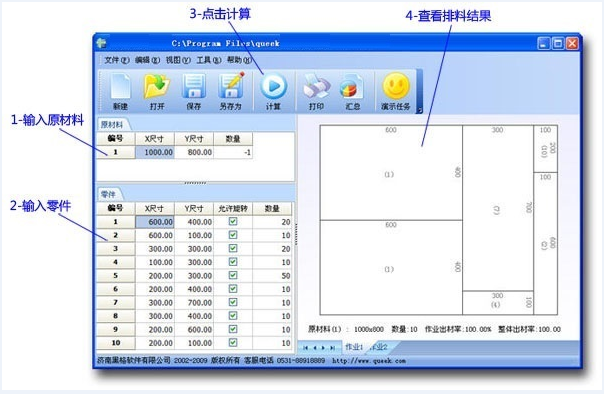The height and width of the screenshot is (394, 604).
Task: Open the 文件 (File) menu
Action: click(x=117, y=60)
